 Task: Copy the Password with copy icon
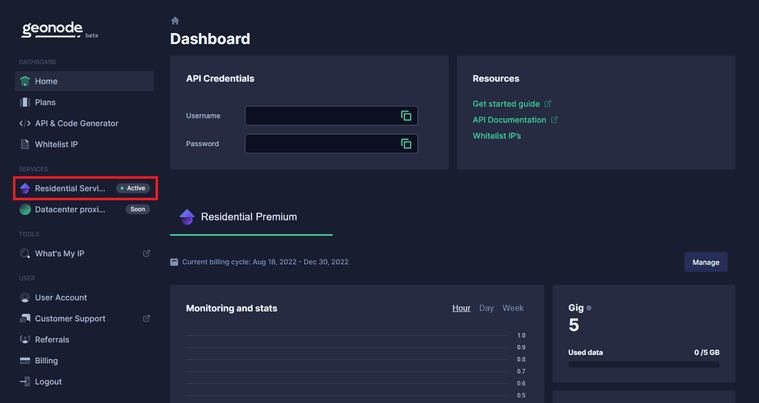(406, 144)
